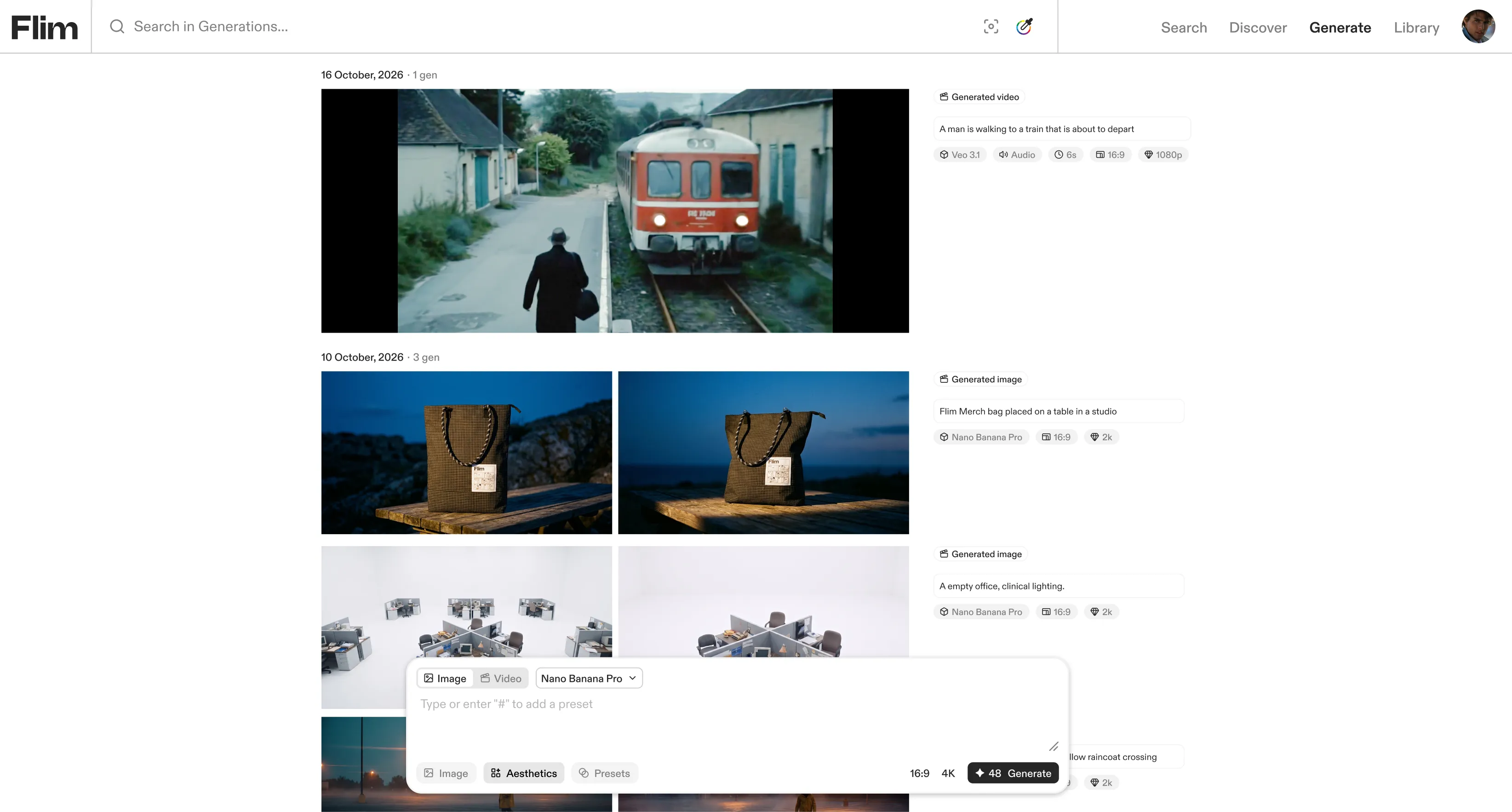1512x812 pixels.
Task: Click Nano Banana Pro chip under empty office prompt
Action: [981, 612]
